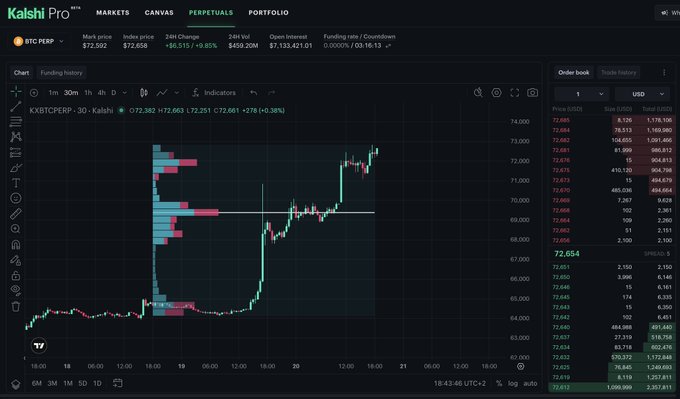Open the Canvas tab

[x=159, y=13]
